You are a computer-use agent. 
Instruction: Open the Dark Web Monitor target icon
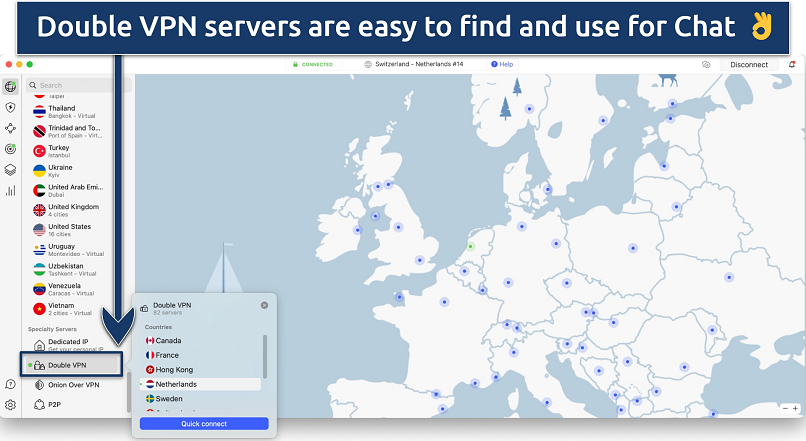pyautogui.click(x=10, y=149)
